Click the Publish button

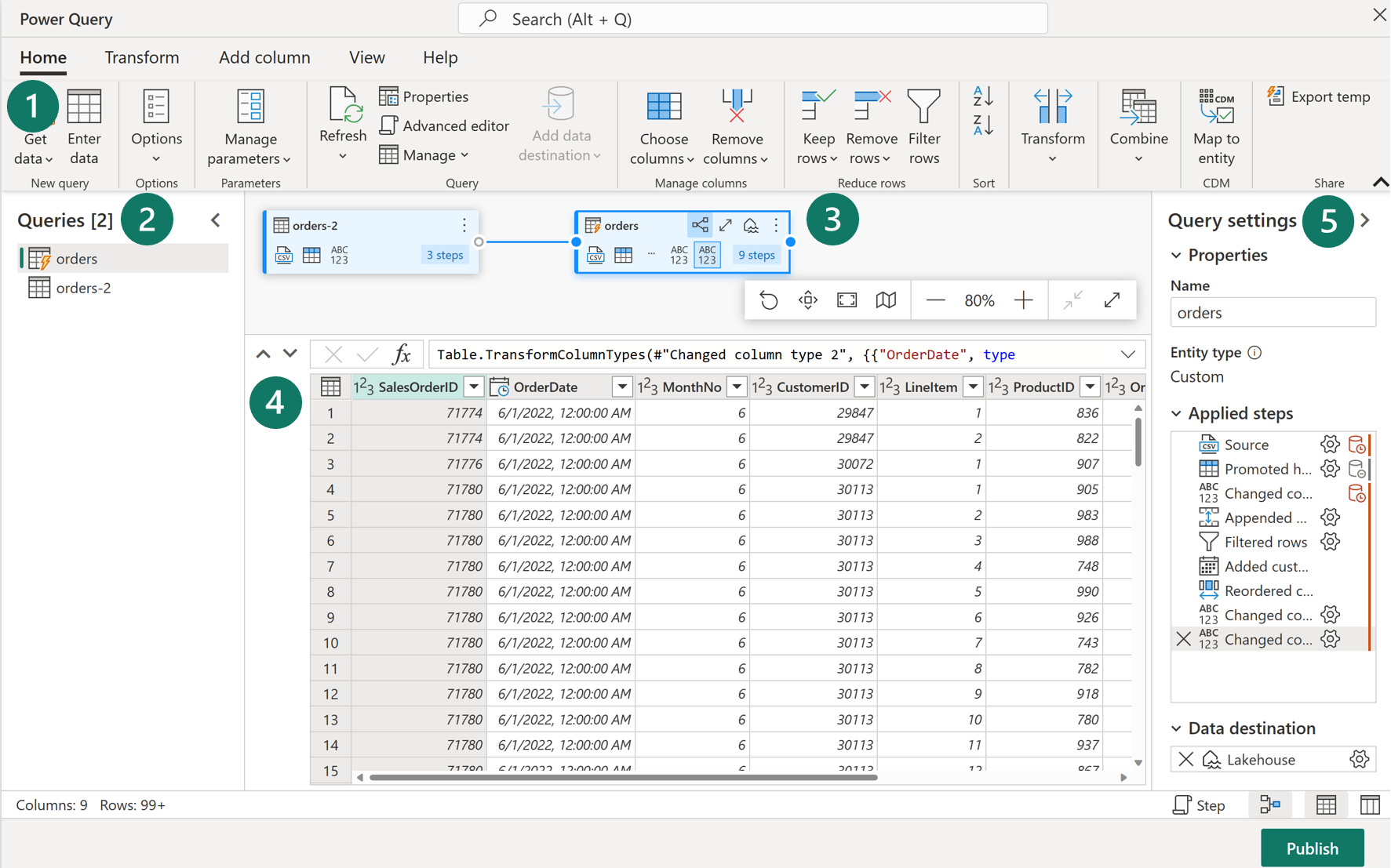click(x=1312, y=848)
